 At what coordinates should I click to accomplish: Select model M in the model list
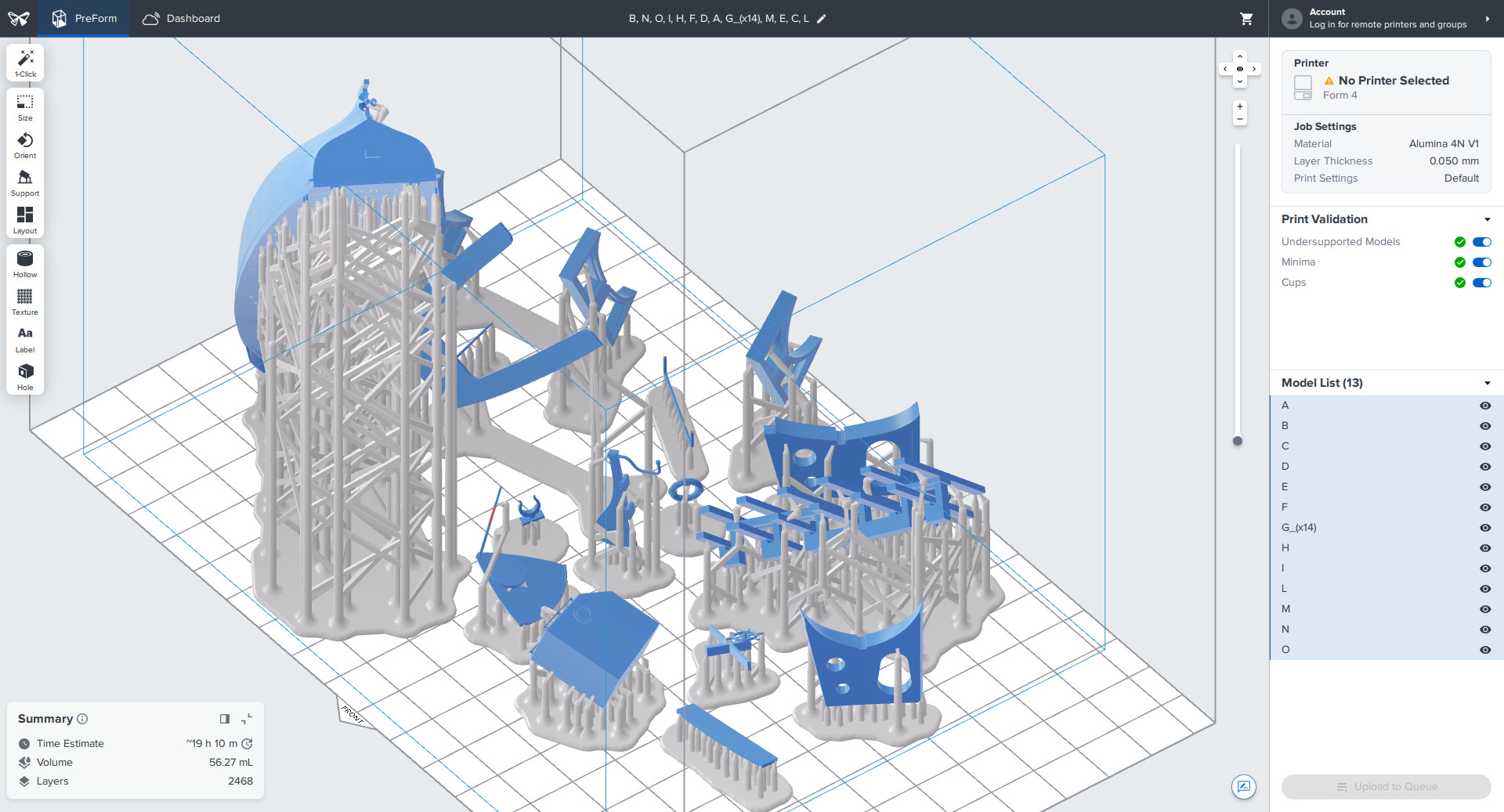tap(1386, 609)
